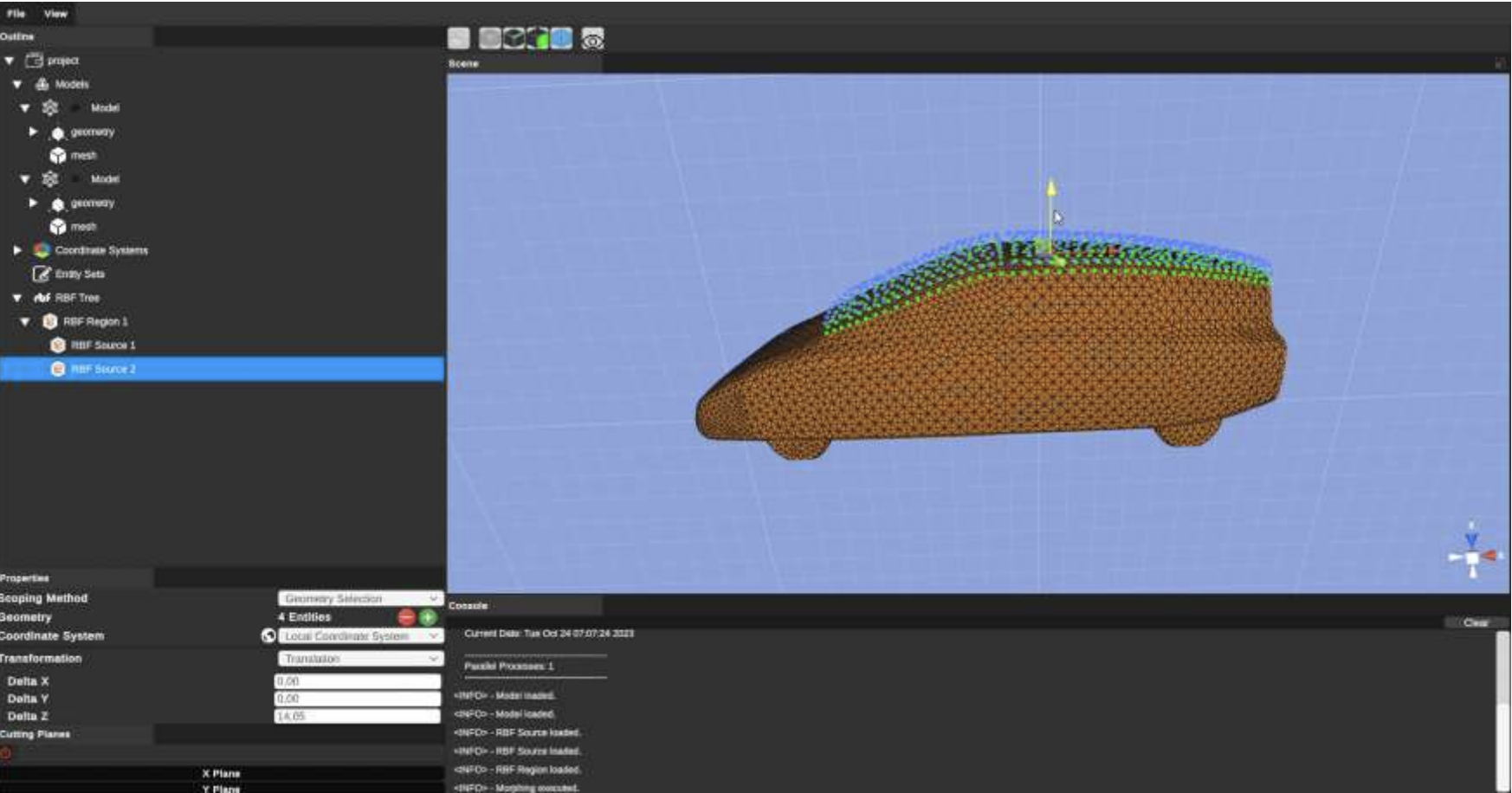
Task: Click the green-highlighted cube icon in toolbar
Action: click(538, 39)
